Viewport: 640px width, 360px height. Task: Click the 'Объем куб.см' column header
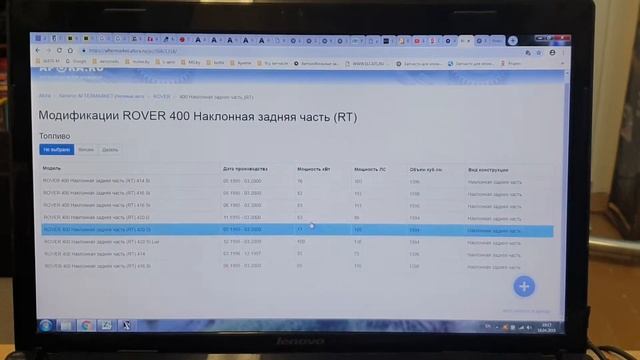[426, 169]
